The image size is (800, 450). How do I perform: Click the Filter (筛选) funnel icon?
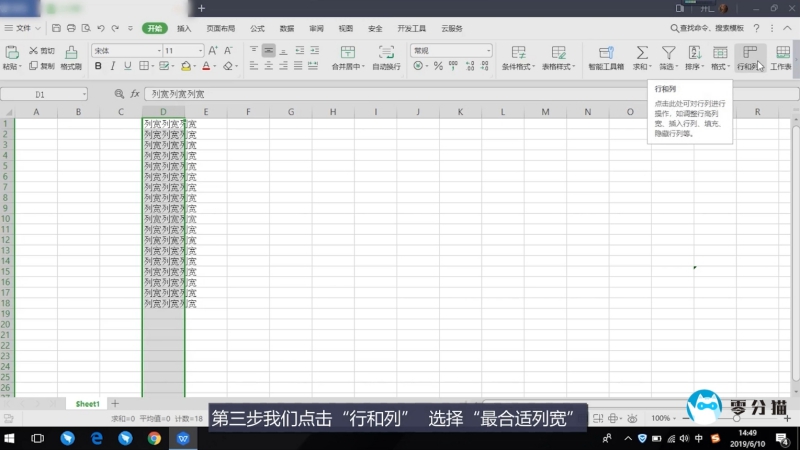pos(668,51)
